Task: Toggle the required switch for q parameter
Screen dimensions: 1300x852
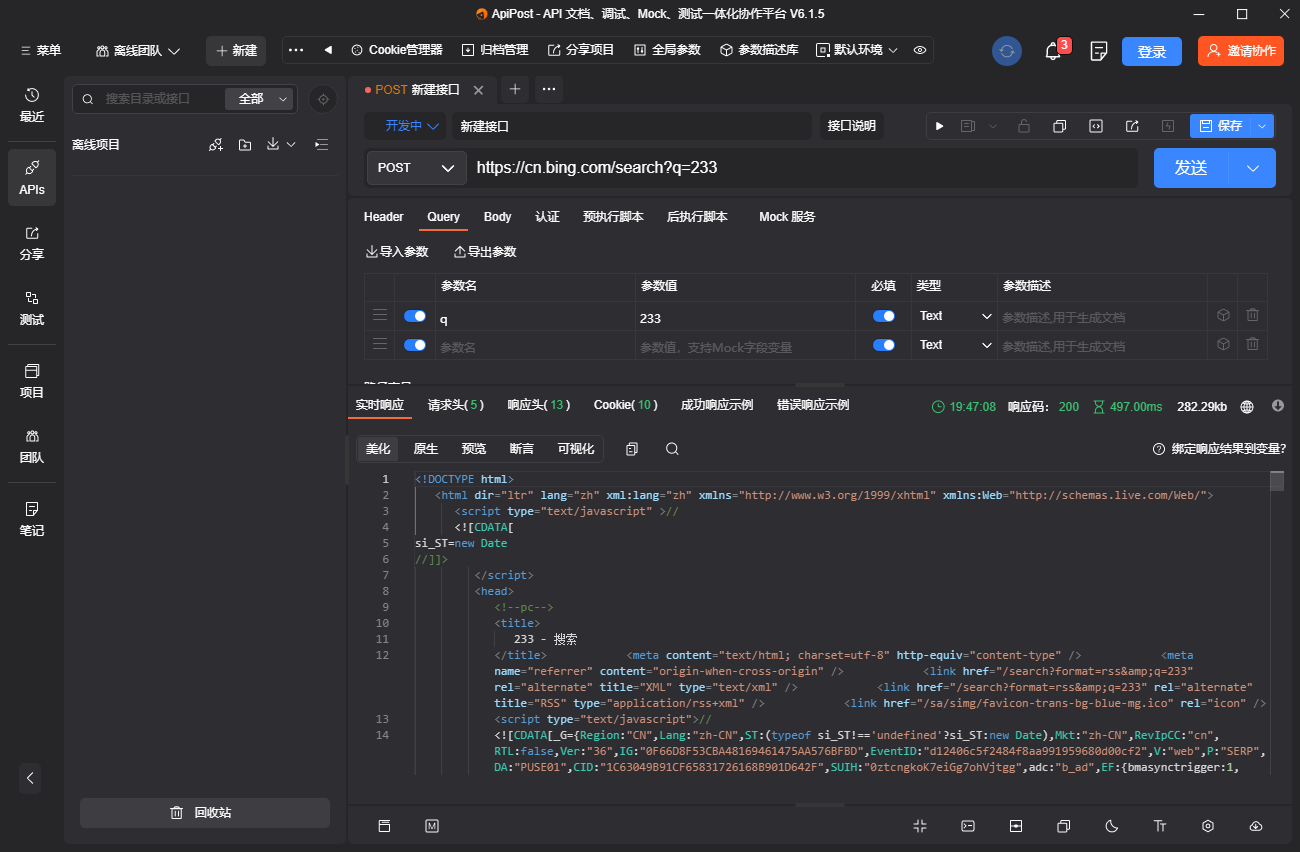Action: (x=884, y=316)
